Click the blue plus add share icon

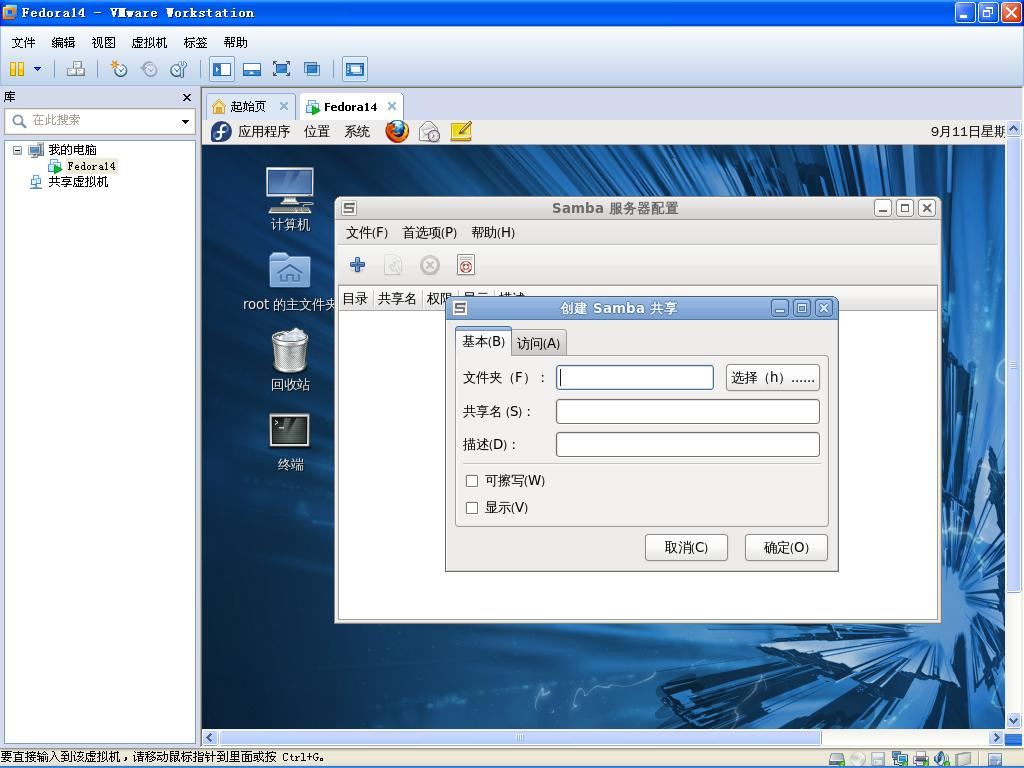357,264
